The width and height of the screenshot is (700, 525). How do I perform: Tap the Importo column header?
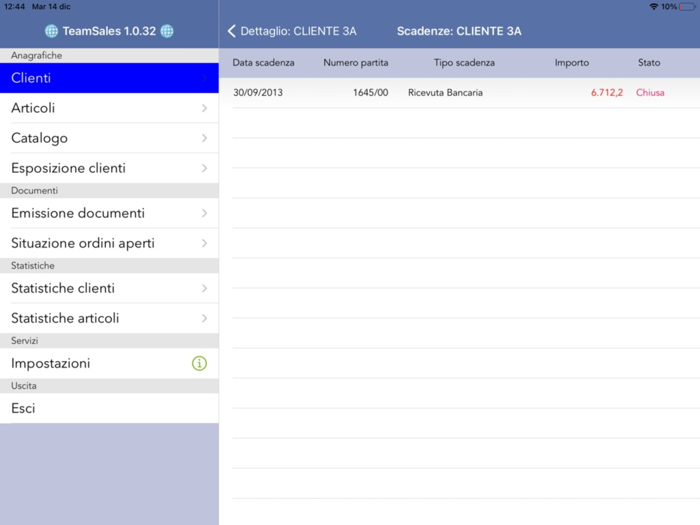tap(572, 62)
